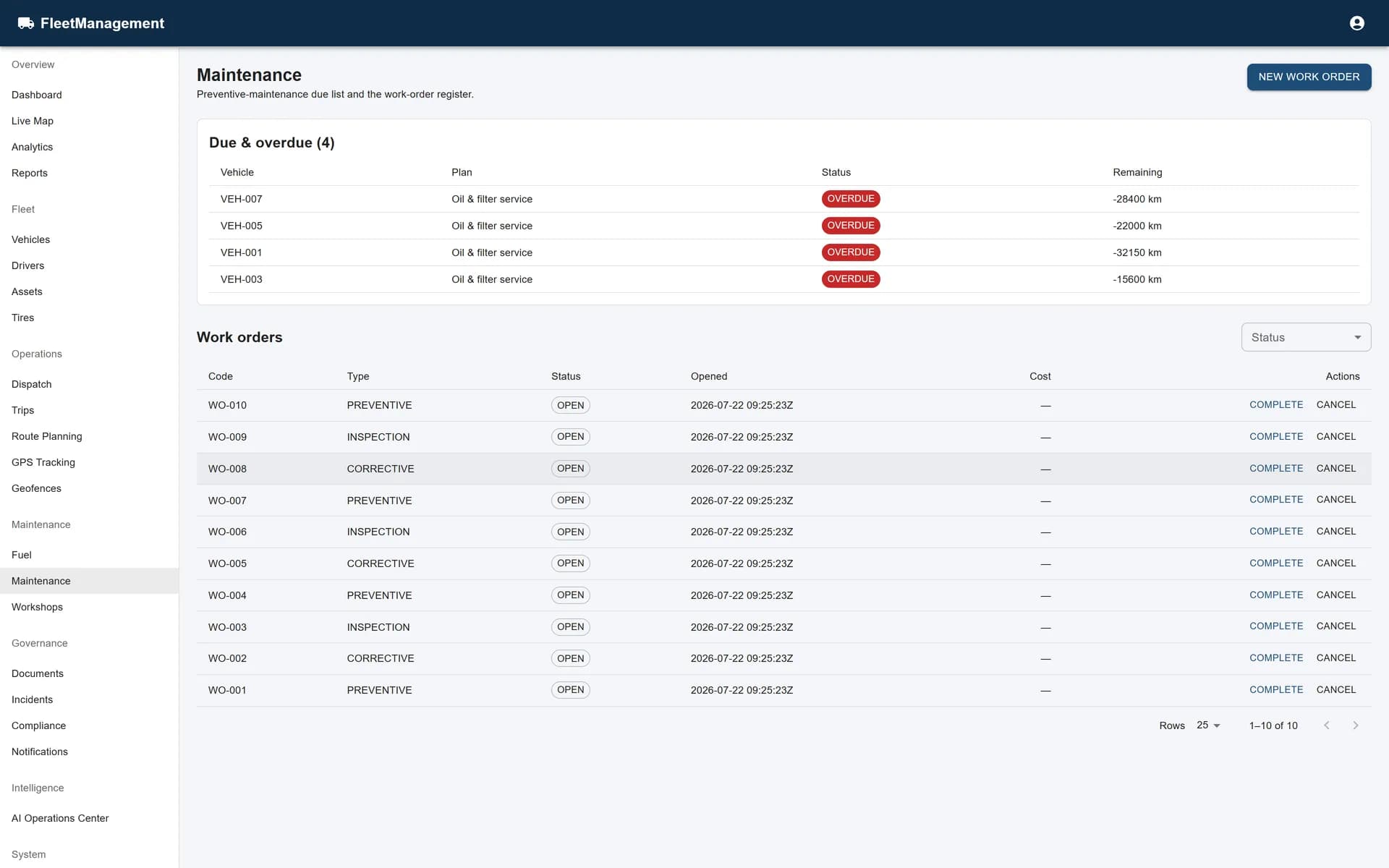Navigate to Route Planning
The height and width of the screenshot is (868, 1389).
pos(89,436)
